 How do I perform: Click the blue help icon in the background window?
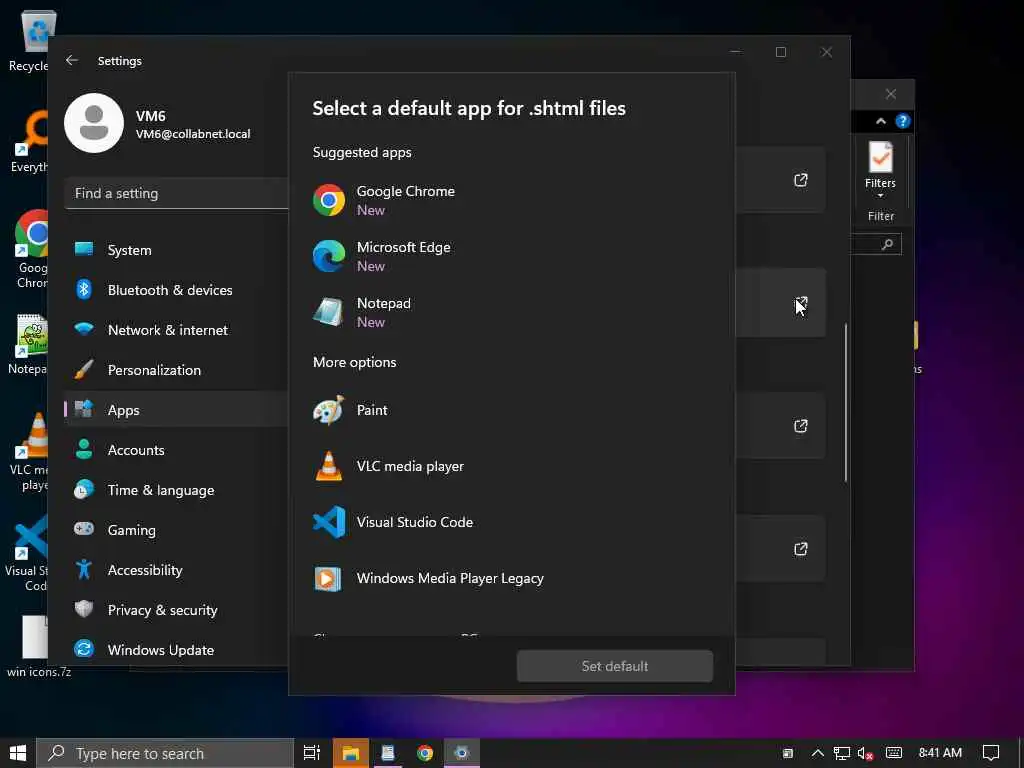tap(903, 121)
